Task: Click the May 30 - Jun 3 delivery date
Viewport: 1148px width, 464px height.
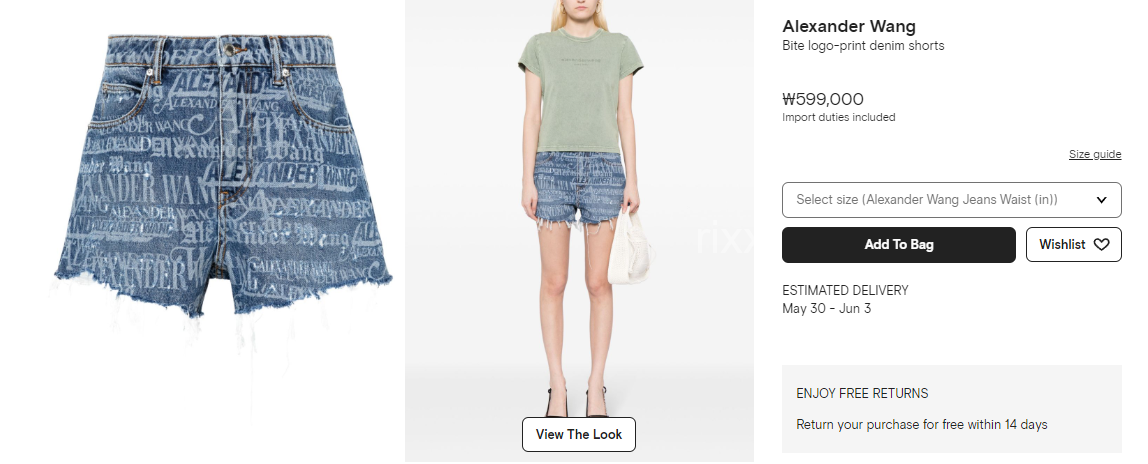Action: 827,308
